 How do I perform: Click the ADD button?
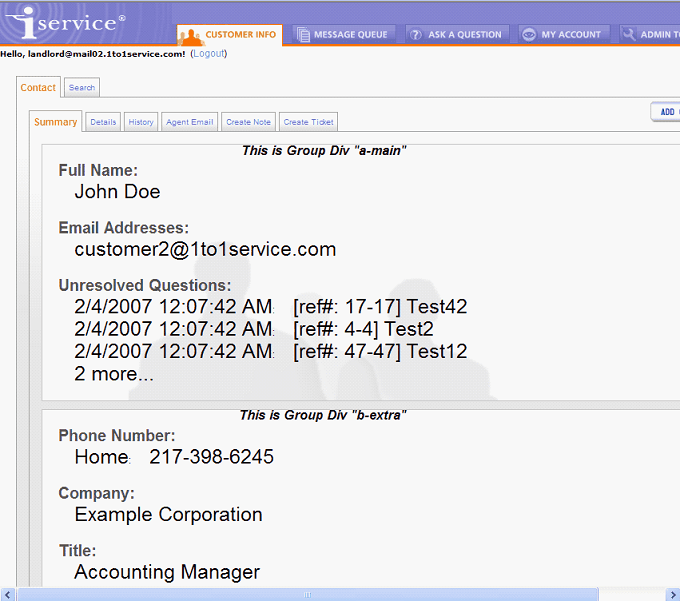tap(666, 112)
